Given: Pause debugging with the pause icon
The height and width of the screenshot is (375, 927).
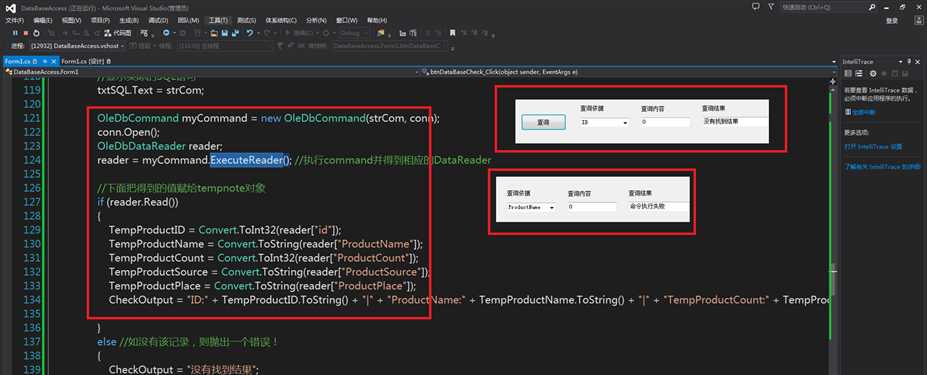Looking at the screenshot, I should [x=16, y=33].
